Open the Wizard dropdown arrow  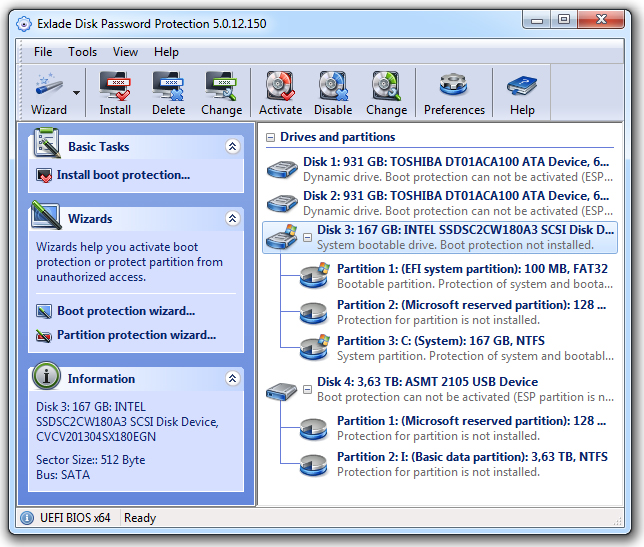pyautogui.click(x=77, y=93)
